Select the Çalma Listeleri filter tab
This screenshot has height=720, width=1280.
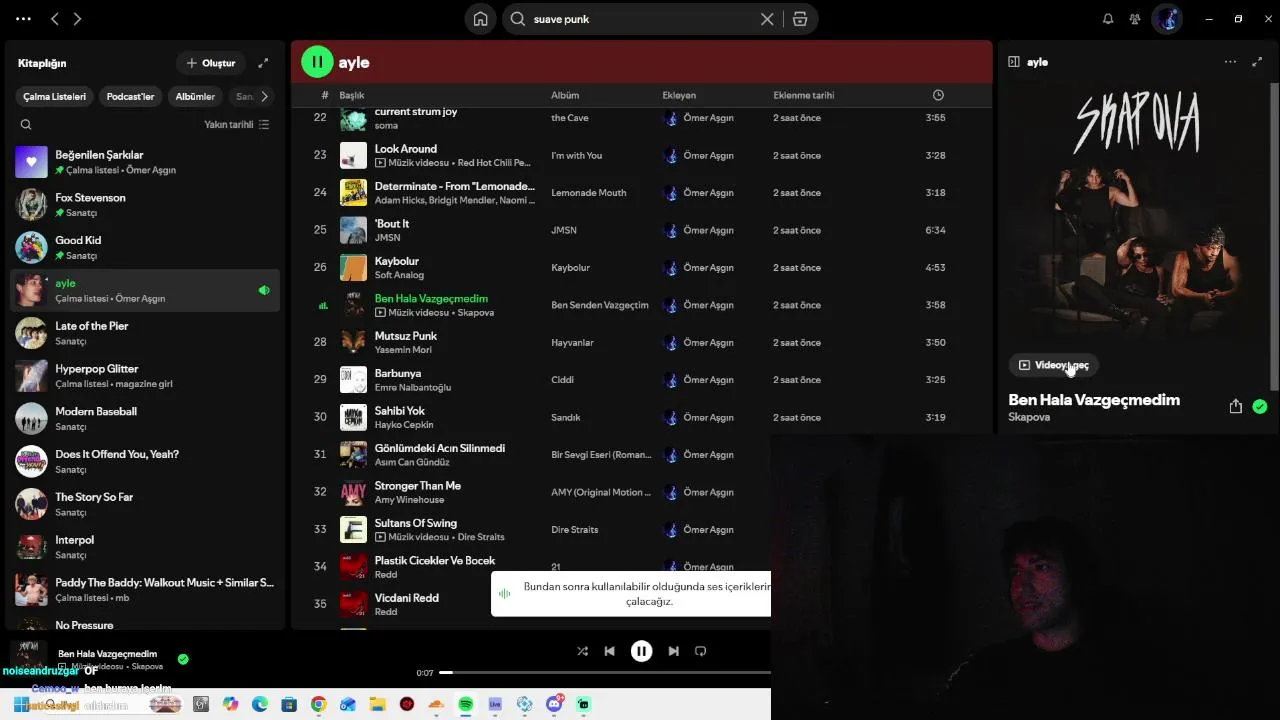tap(55, 97)
